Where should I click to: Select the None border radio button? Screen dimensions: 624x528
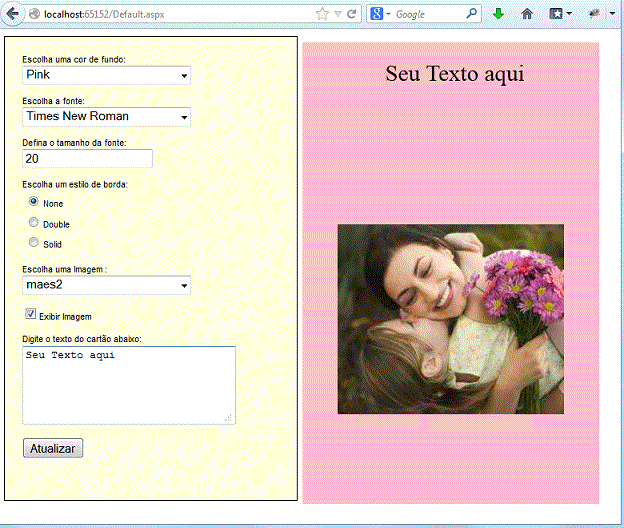[33, 201]
